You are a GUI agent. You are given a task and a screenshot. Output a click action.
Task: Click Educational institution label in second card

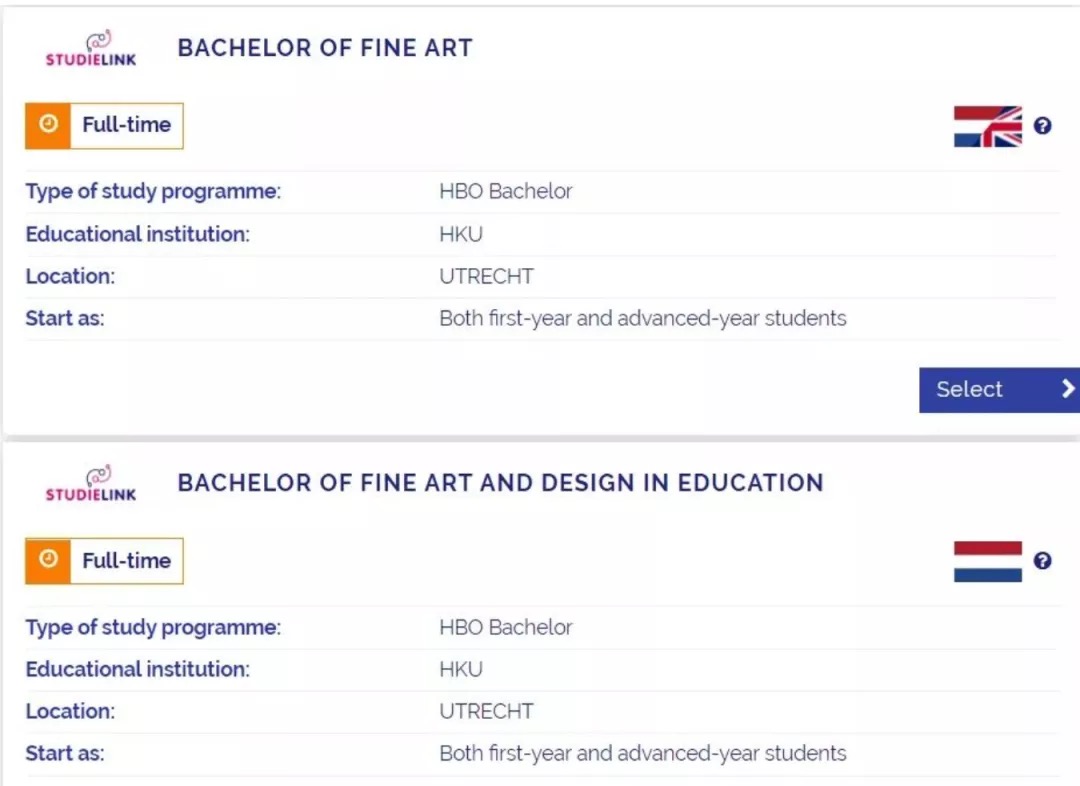click(x=138, y=669)
